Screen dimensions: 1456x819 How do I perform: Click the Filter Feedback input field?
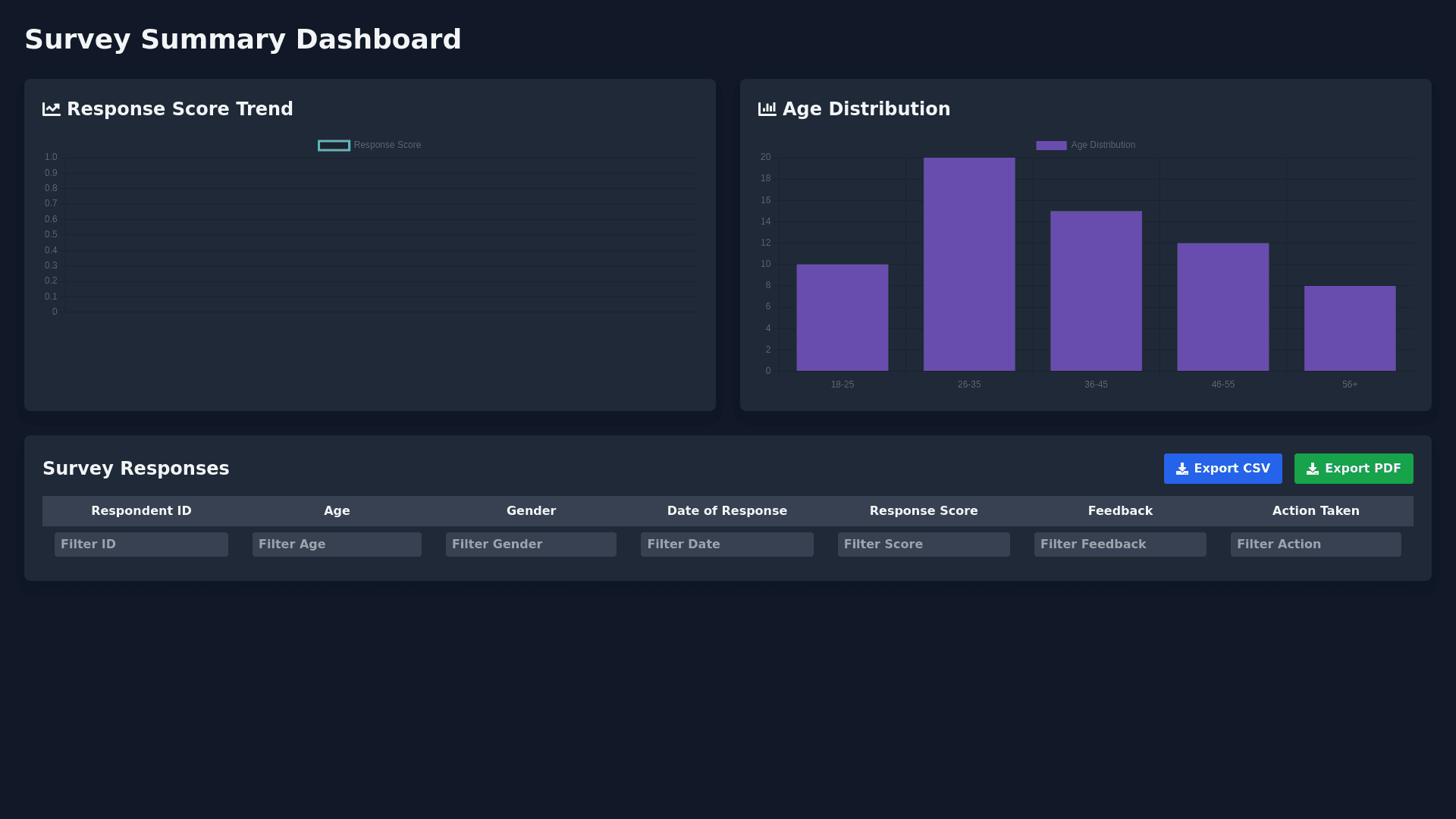pyautogui.click(x=1120, y=544)
